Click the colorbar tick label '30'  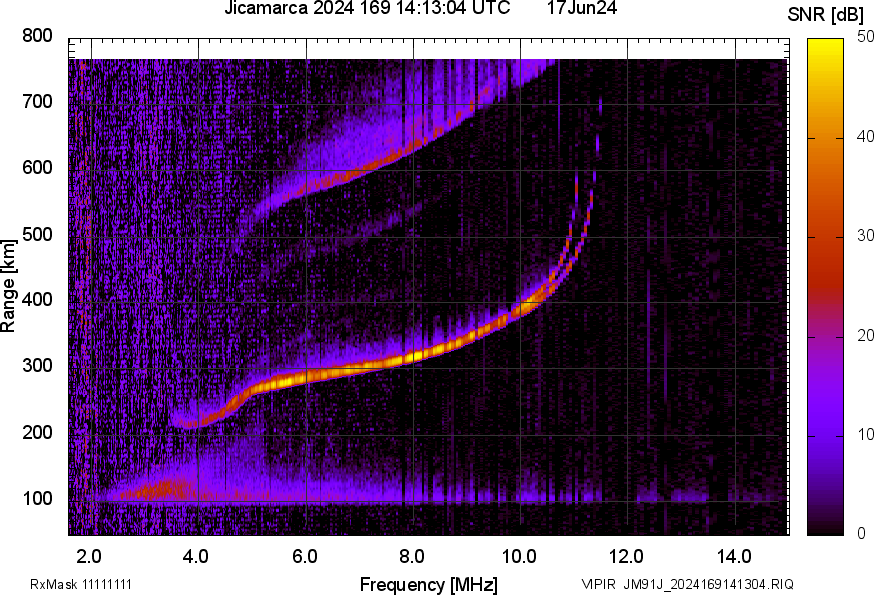865,235
